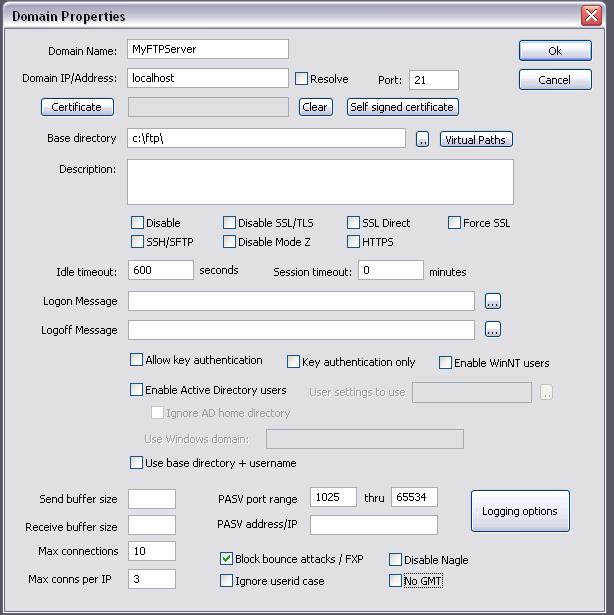The width and height of the screenshot is (614, 615).
Task: Tick Enable Active Directory users
Action: [138, 390]
